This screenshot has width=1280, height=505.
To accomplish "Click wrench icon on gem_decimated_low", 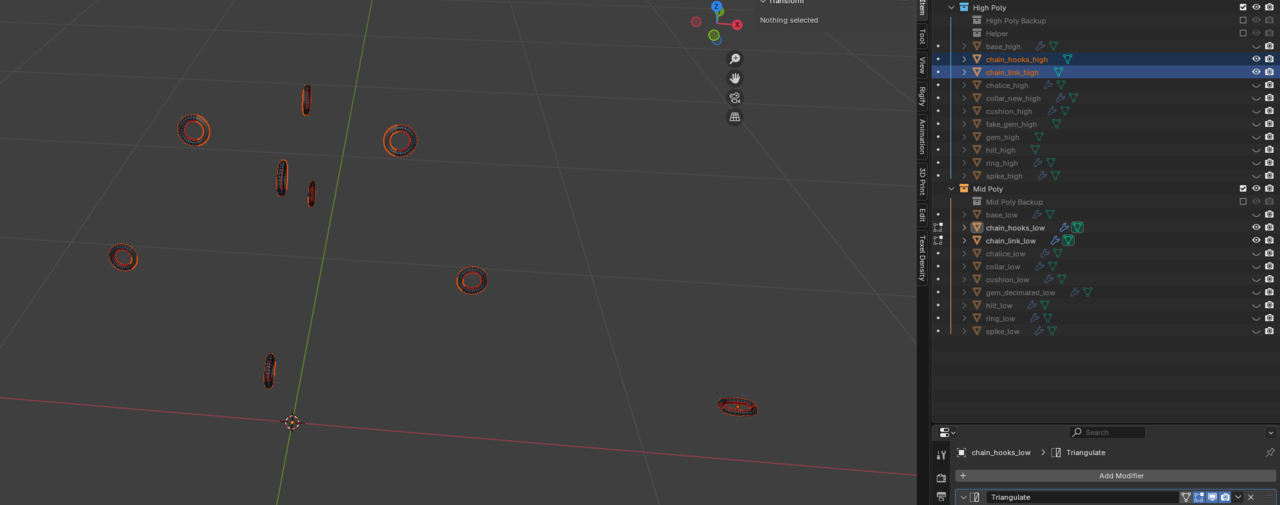I will pos(1074,293).
